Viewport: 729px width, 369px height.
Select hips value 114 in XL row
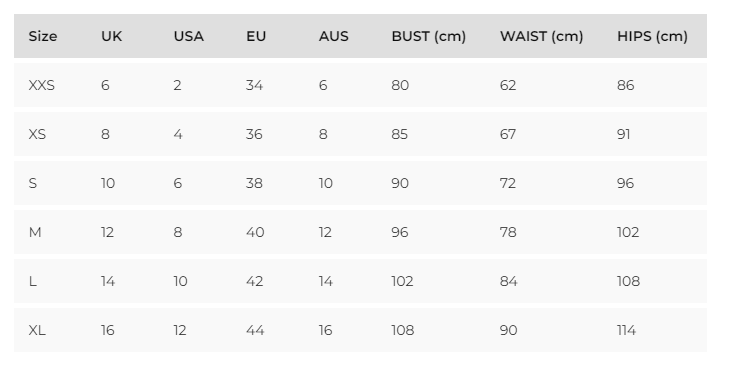pos(626,330)
